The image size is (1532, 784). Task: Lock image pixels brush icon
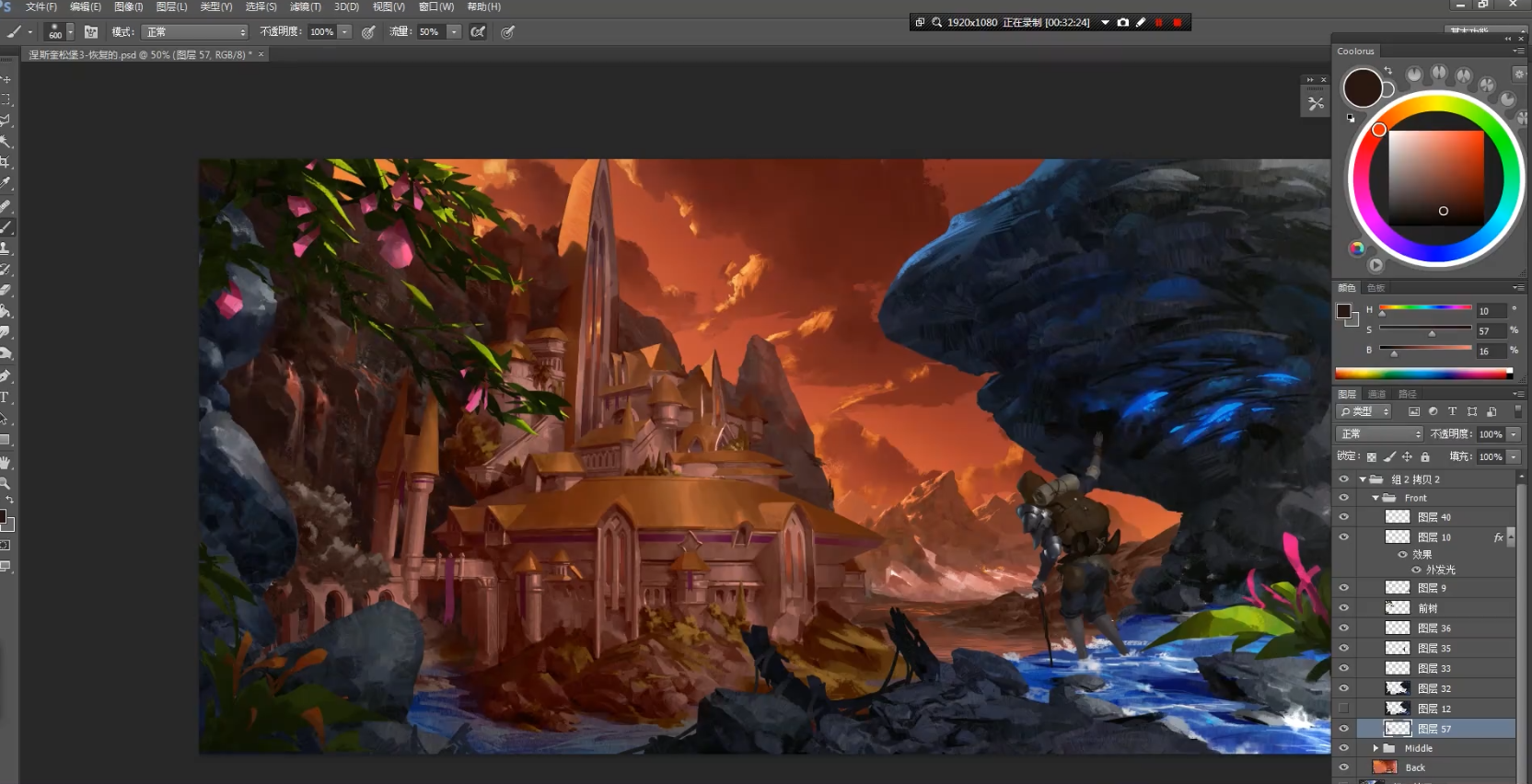1389,456
